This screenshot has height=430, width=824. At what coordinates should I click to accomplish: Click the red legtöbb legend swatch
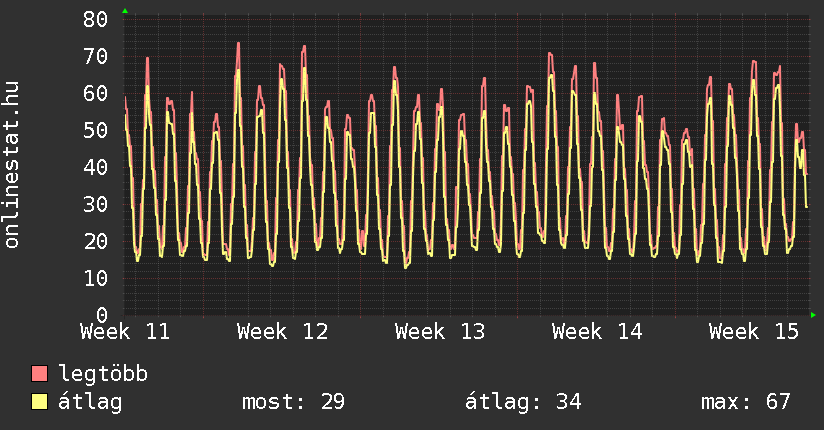click(40, 374)
